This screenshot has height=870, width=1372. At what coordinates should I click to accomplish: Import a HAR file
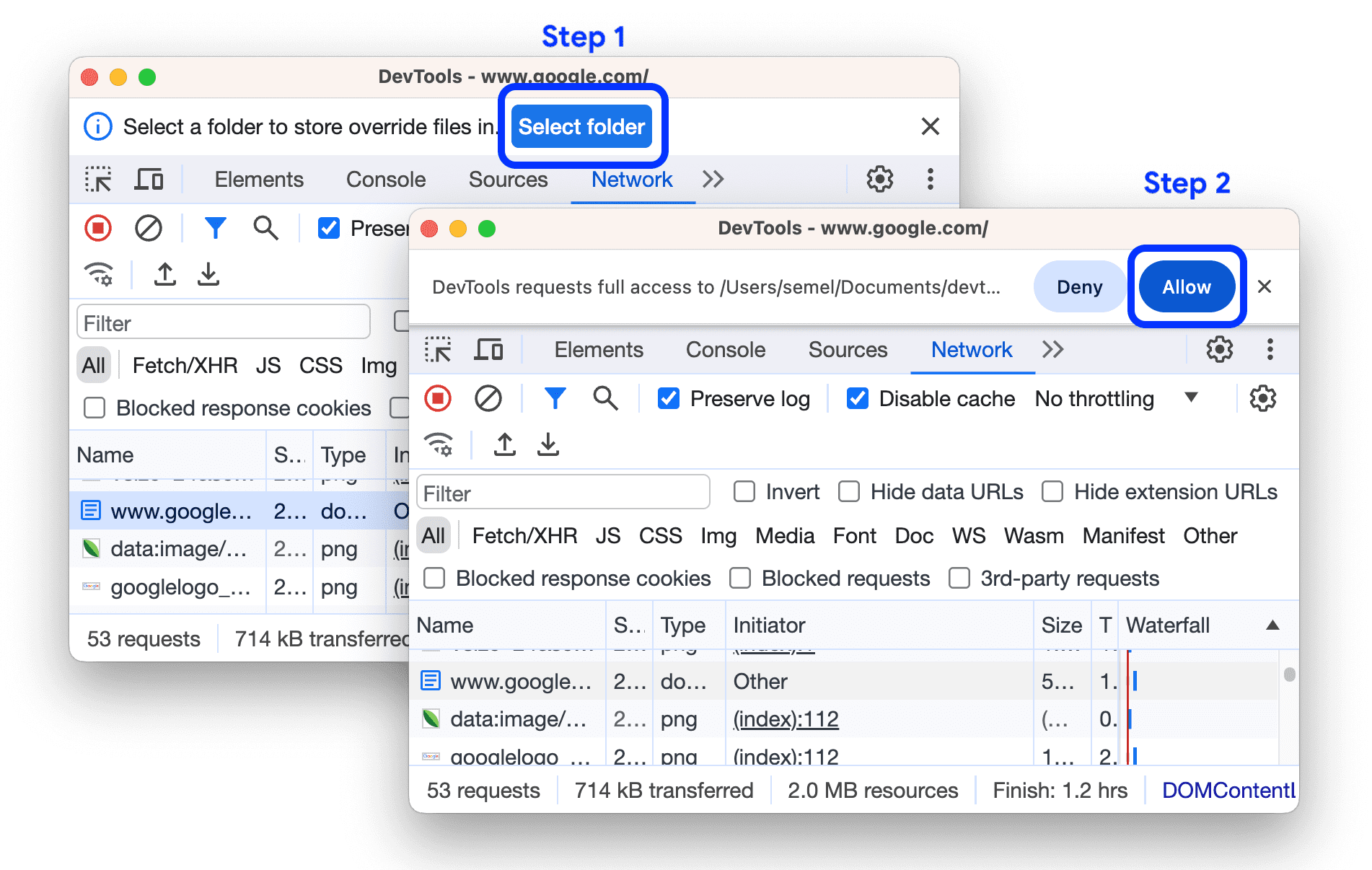(x=504, y=445)
